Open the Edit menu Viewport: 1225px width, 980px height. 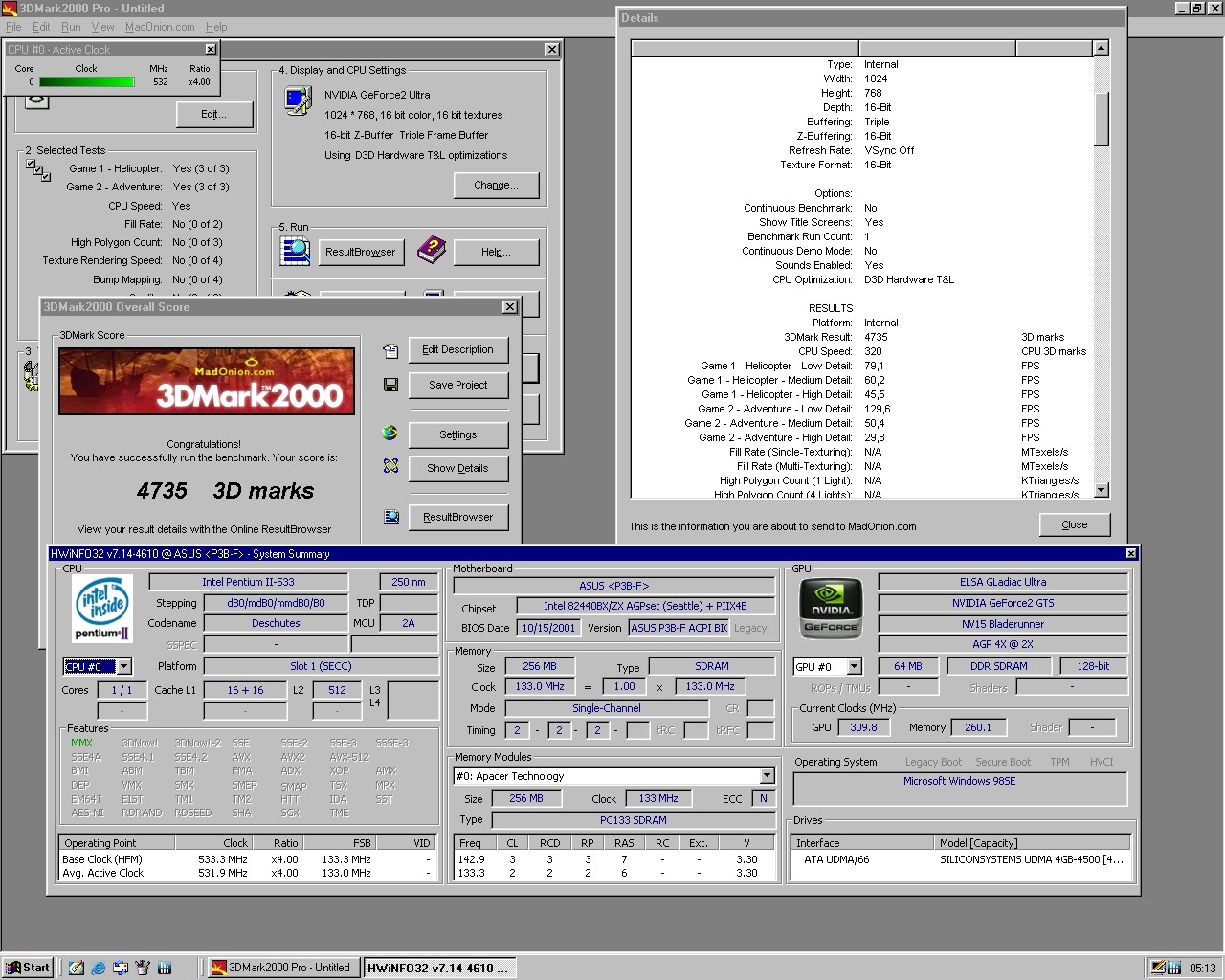pos(41,27)
